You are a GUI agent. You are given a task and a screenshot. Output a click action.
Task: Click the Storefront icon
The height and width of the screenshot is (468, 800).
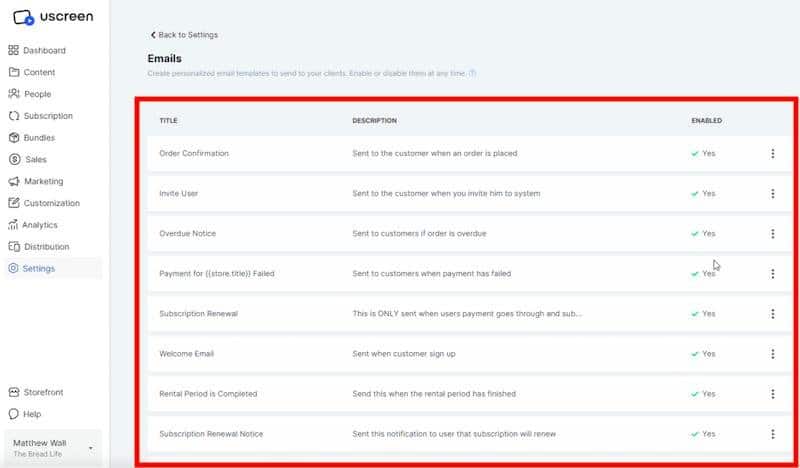pos(14,392)
